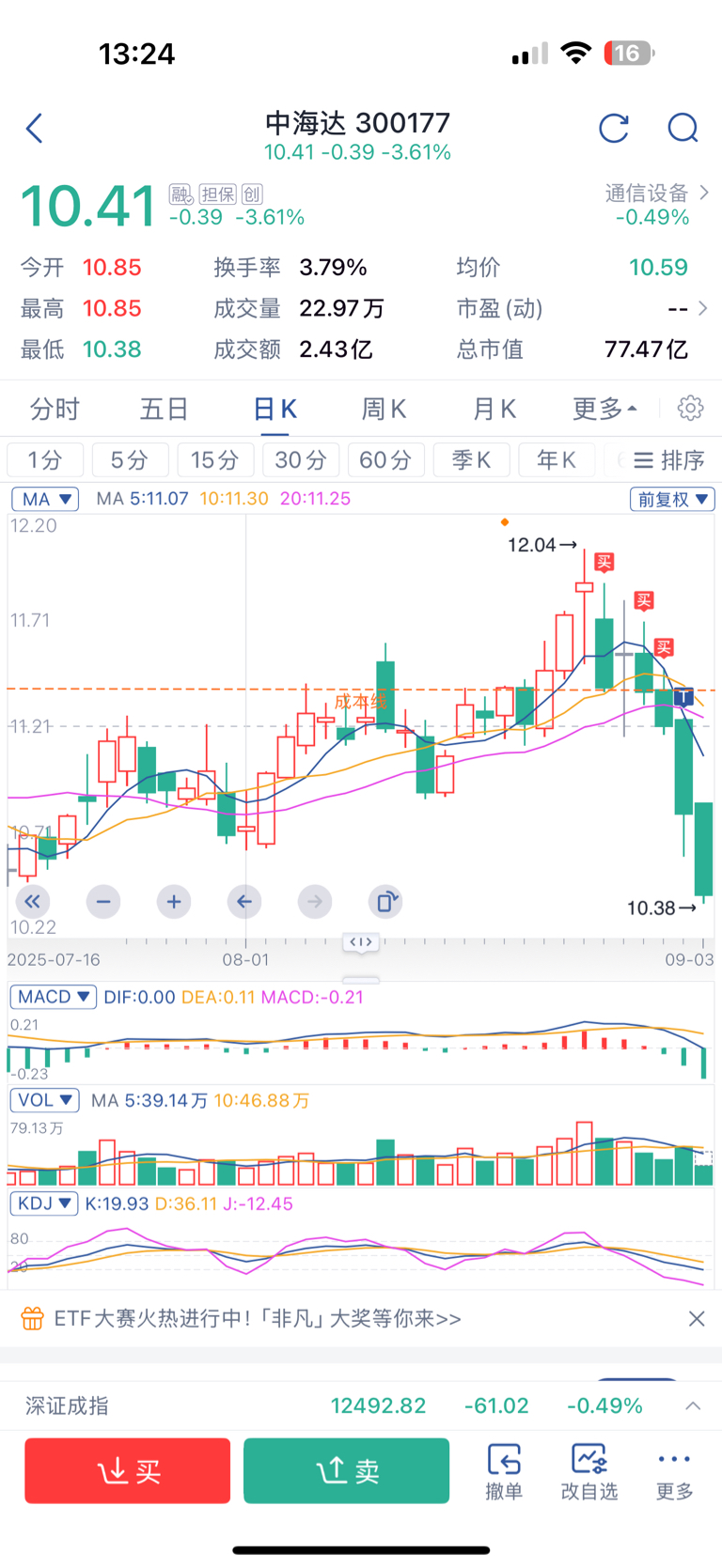The image size is (722, 1568).
Task: Refresh the stock quote
Action: (614, 128)
